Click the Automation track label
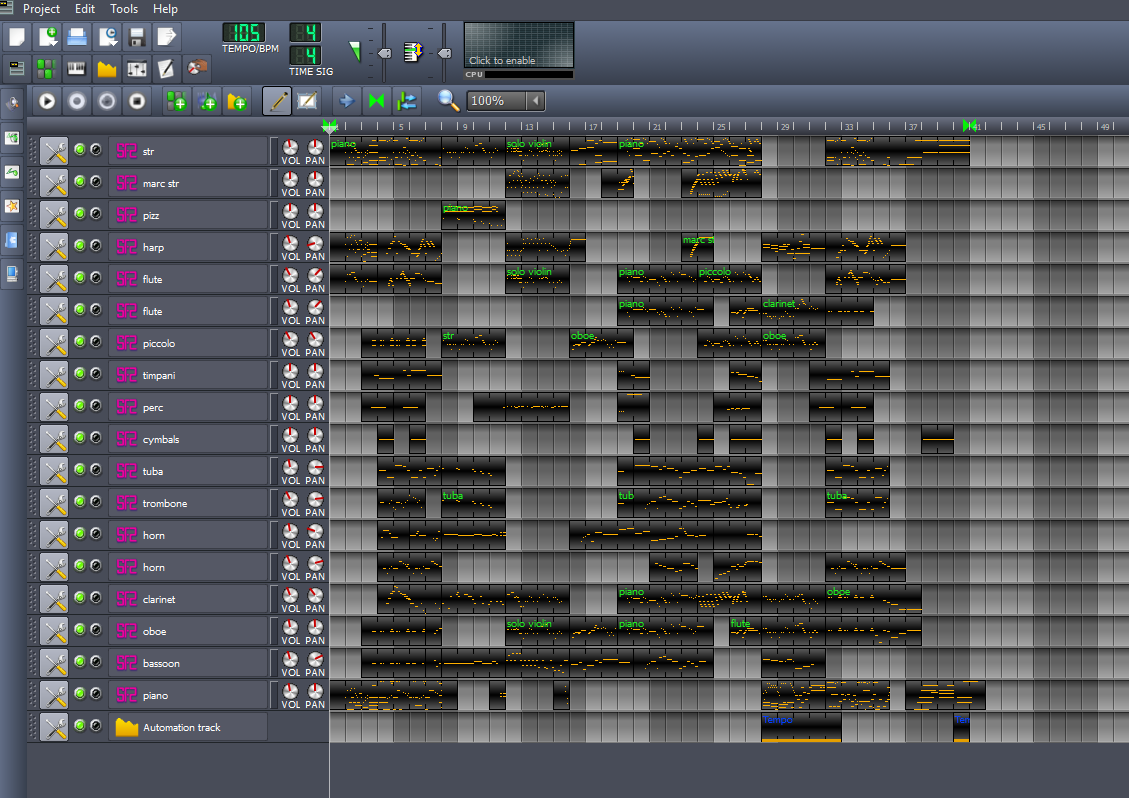 (188, 727)
